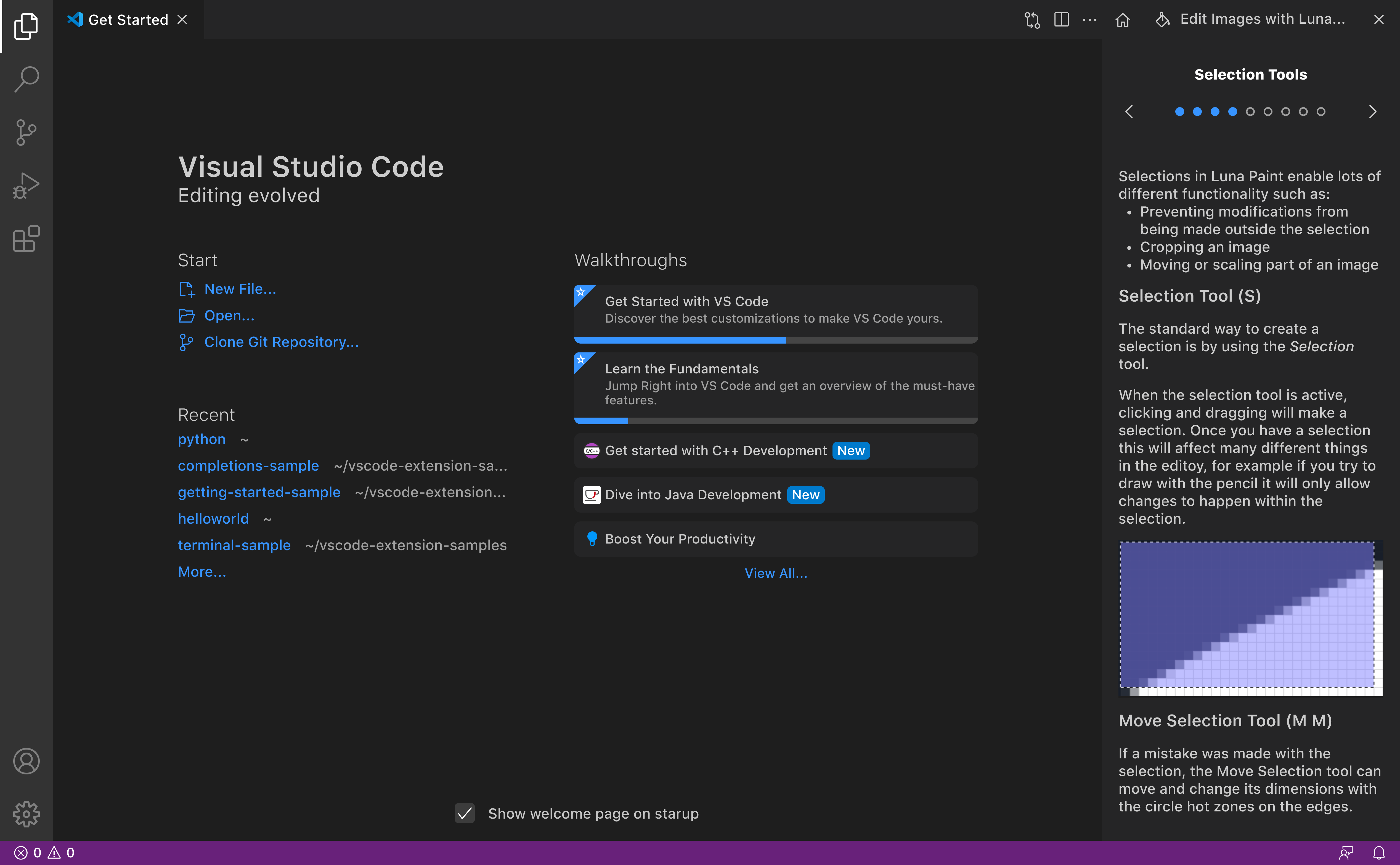This screenshot has width=1400, height=865.
Task: Uncheck Show welcome page on starup
Action: pos(464,814)
